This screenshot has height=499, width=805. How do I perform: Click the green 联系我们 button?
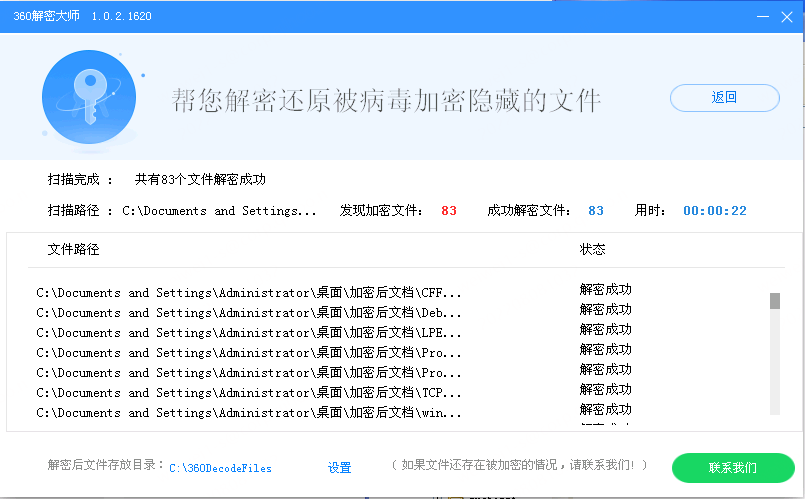point(733,468)
